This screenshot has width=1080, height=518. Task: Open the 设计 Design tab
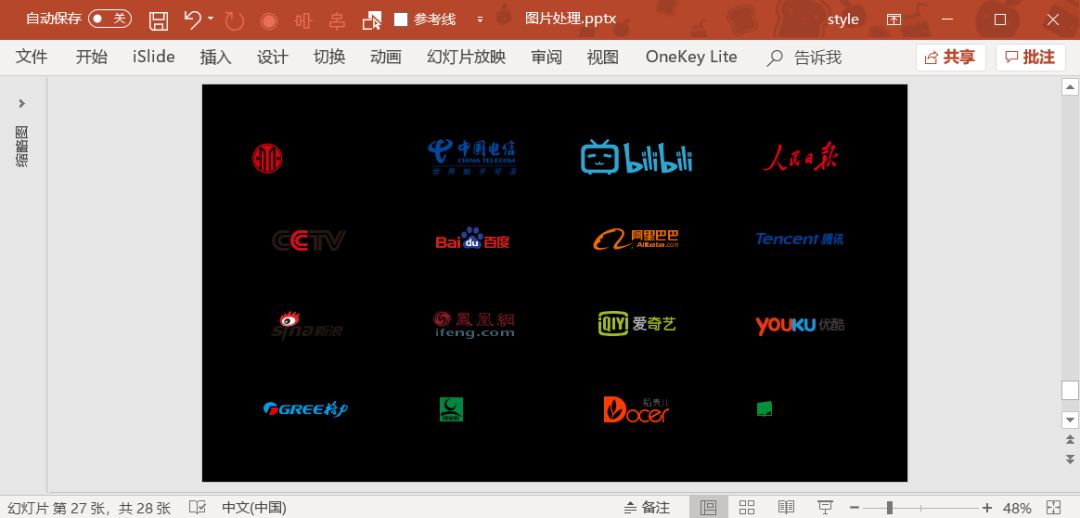click(x=272, y=57)
